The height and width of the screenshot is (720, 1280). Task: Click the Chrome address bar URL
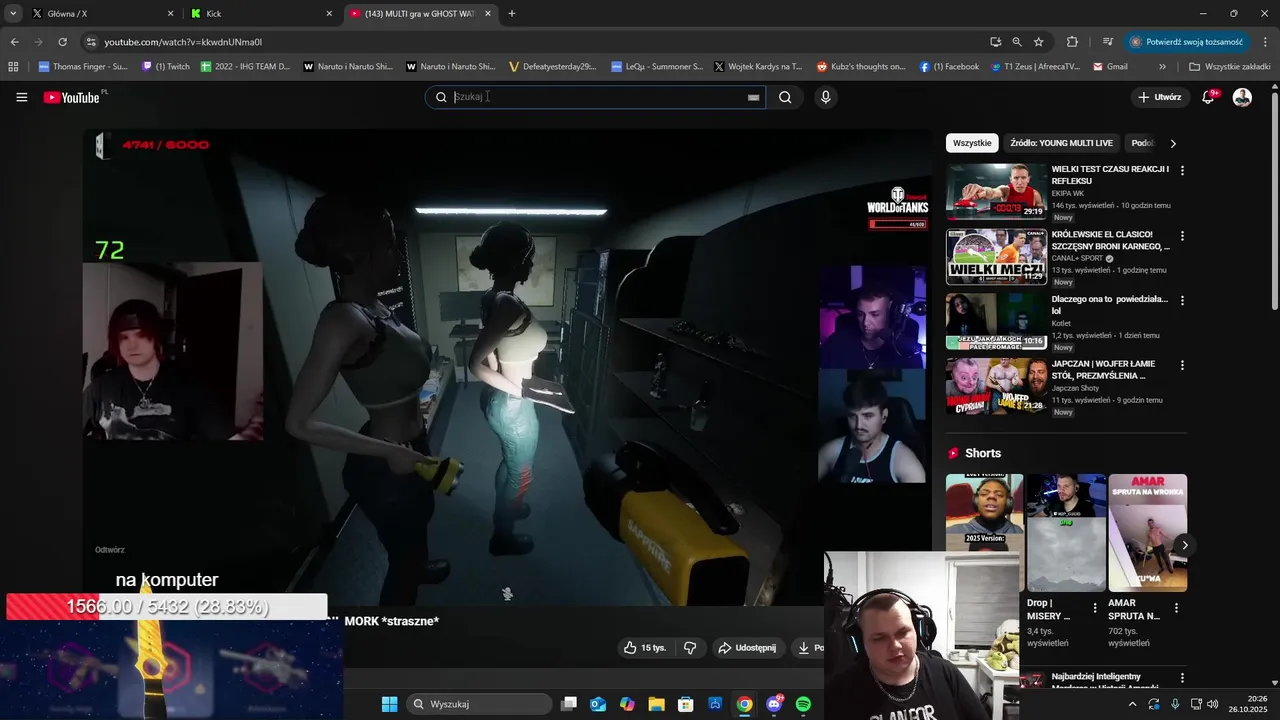click(183, 42)
